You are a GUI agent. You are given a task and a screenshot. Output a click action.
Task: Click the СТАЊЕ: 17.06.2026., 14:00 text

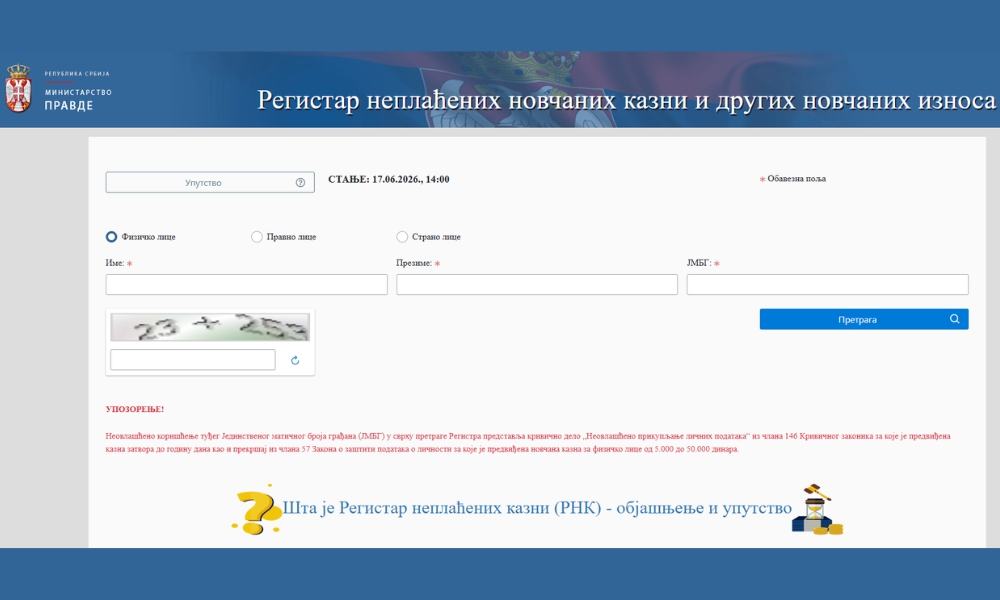(x=388, y=180)
